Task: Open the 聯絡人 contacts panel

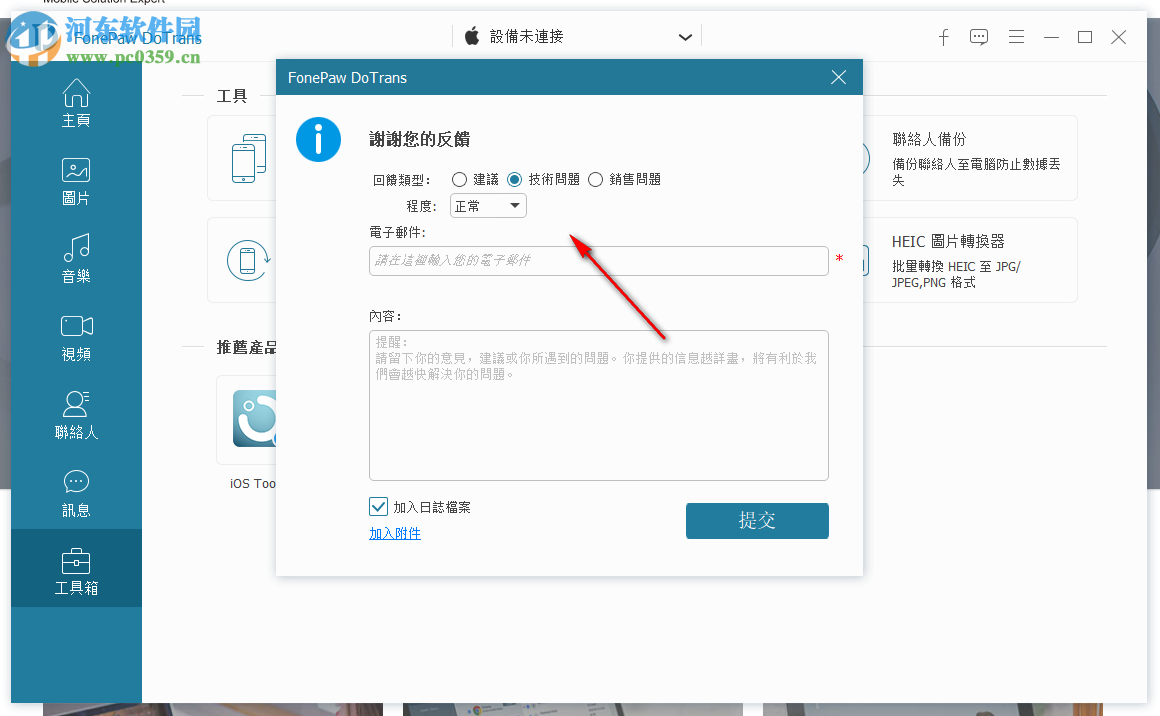Action: click(76, 412)
